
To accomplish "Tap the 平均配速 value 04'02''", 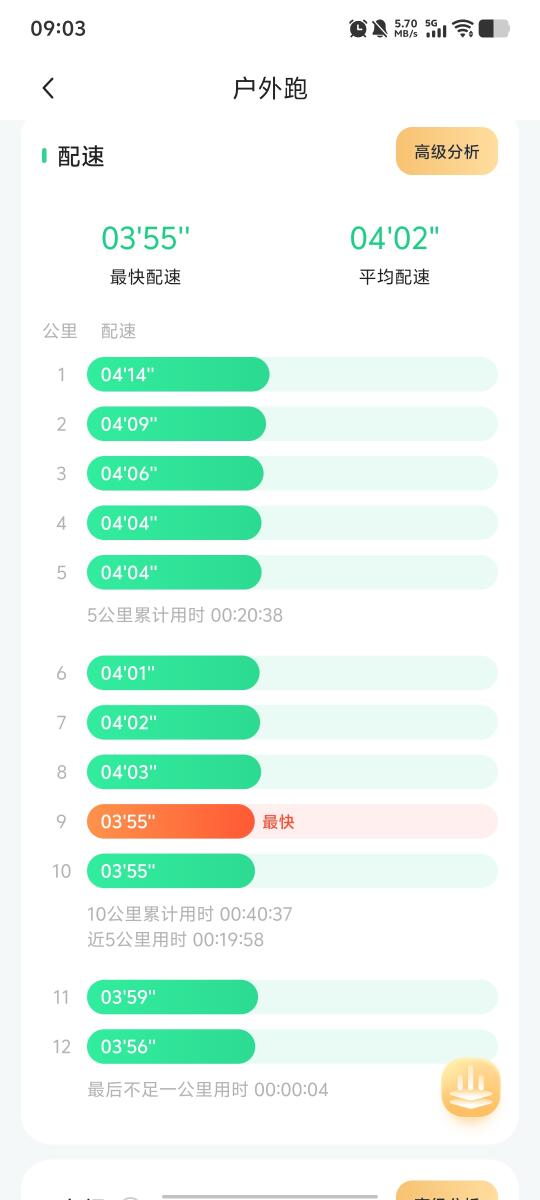I will (395, 238).
